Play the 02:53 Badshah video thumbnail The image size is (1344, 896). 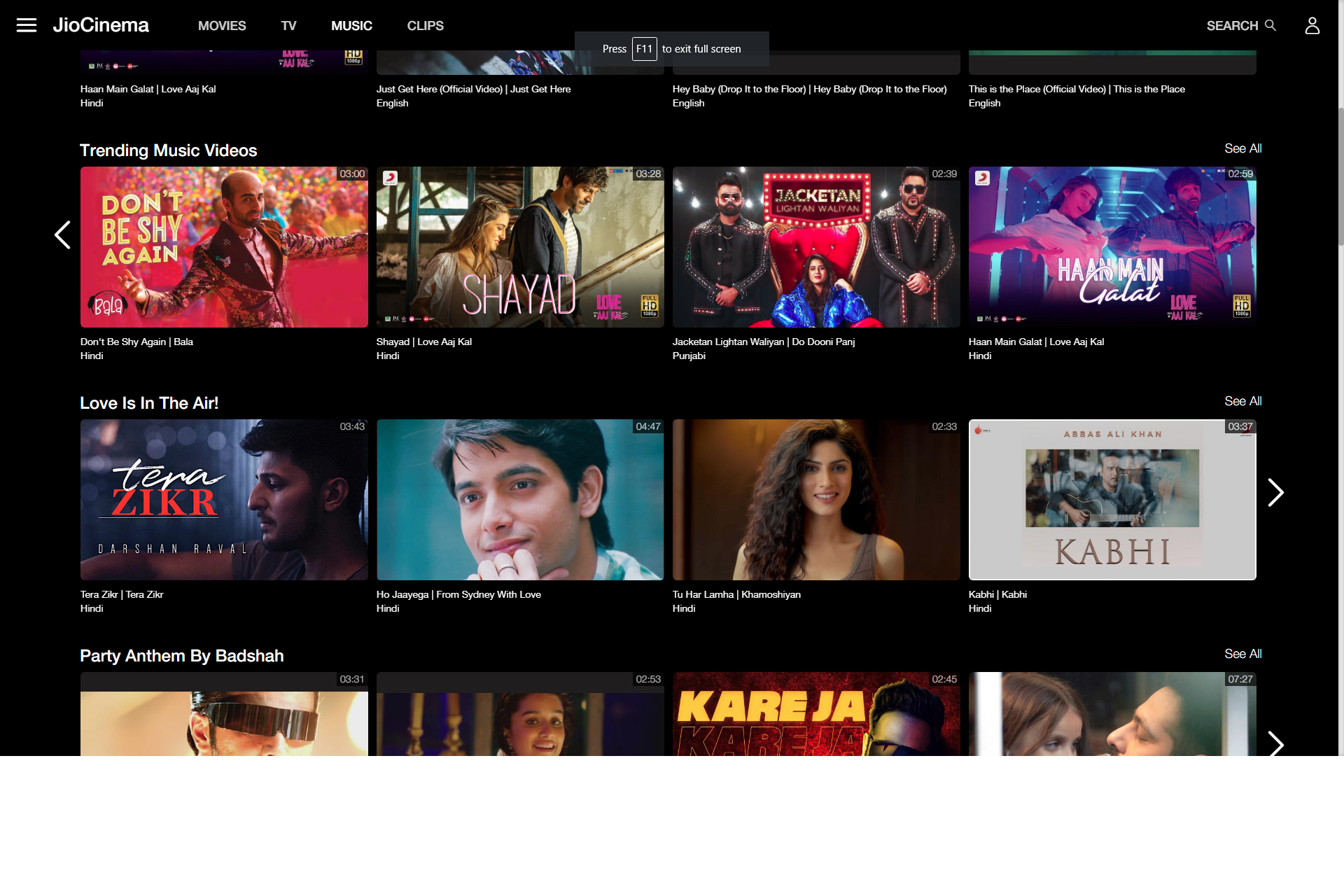click(x=520, y=714)
